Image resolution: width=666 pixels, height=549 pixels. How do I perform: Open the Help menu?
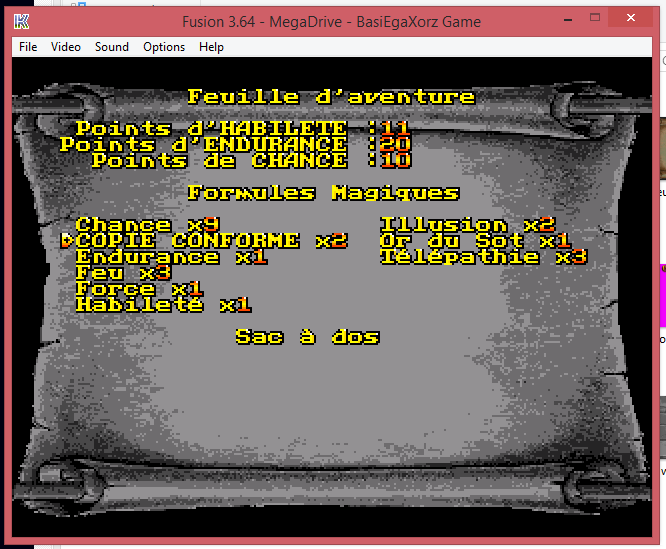(x=211, y=47)
